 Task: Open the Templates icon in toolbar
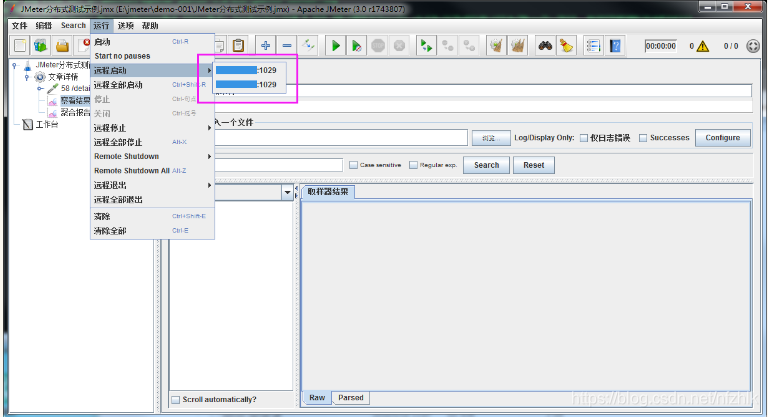pyautogui.click(x=41, y=46)
